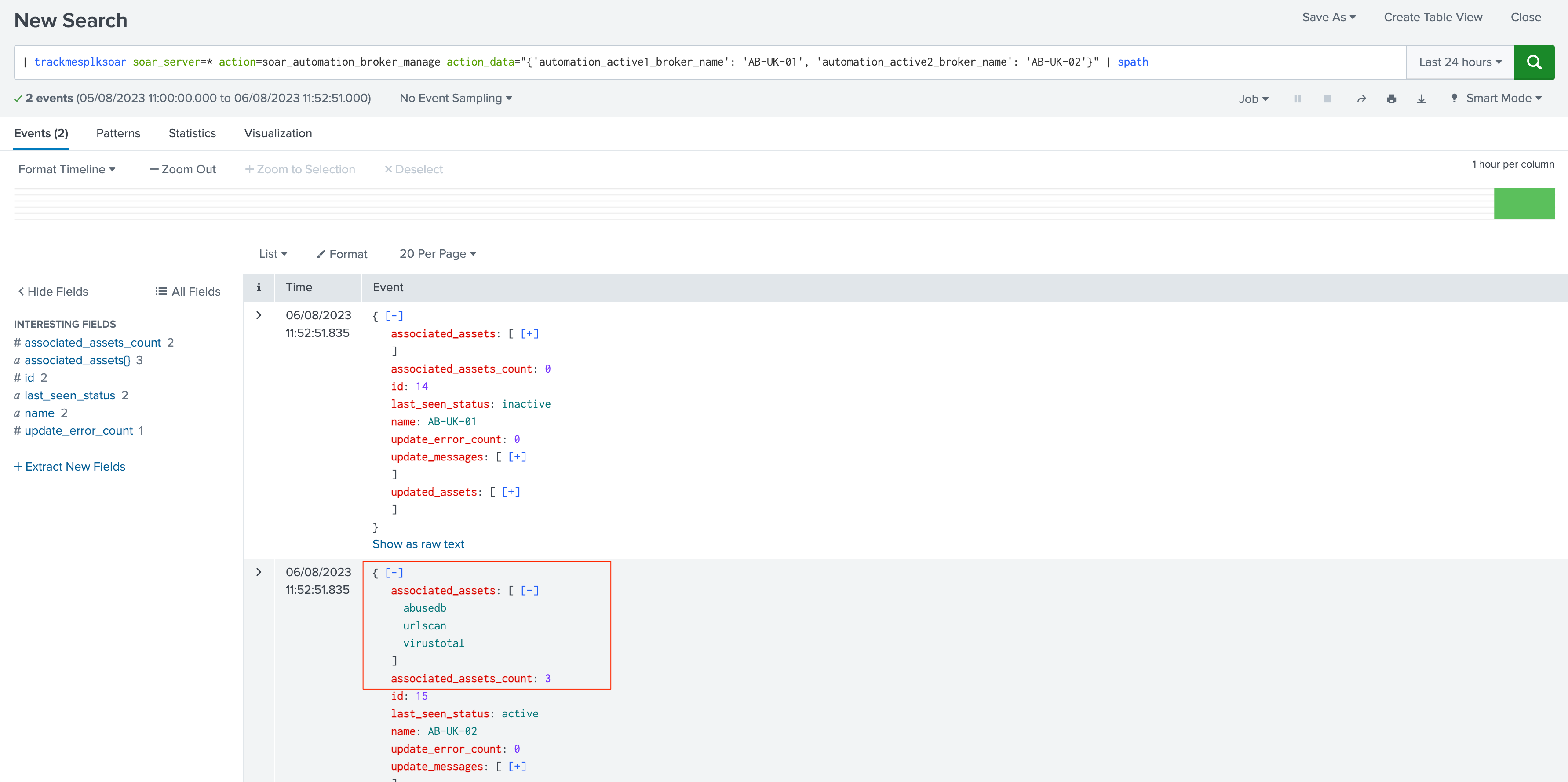This screenshot has width=1568, height=782.
Task: Click Show as raw text
Action: [418, 544]
